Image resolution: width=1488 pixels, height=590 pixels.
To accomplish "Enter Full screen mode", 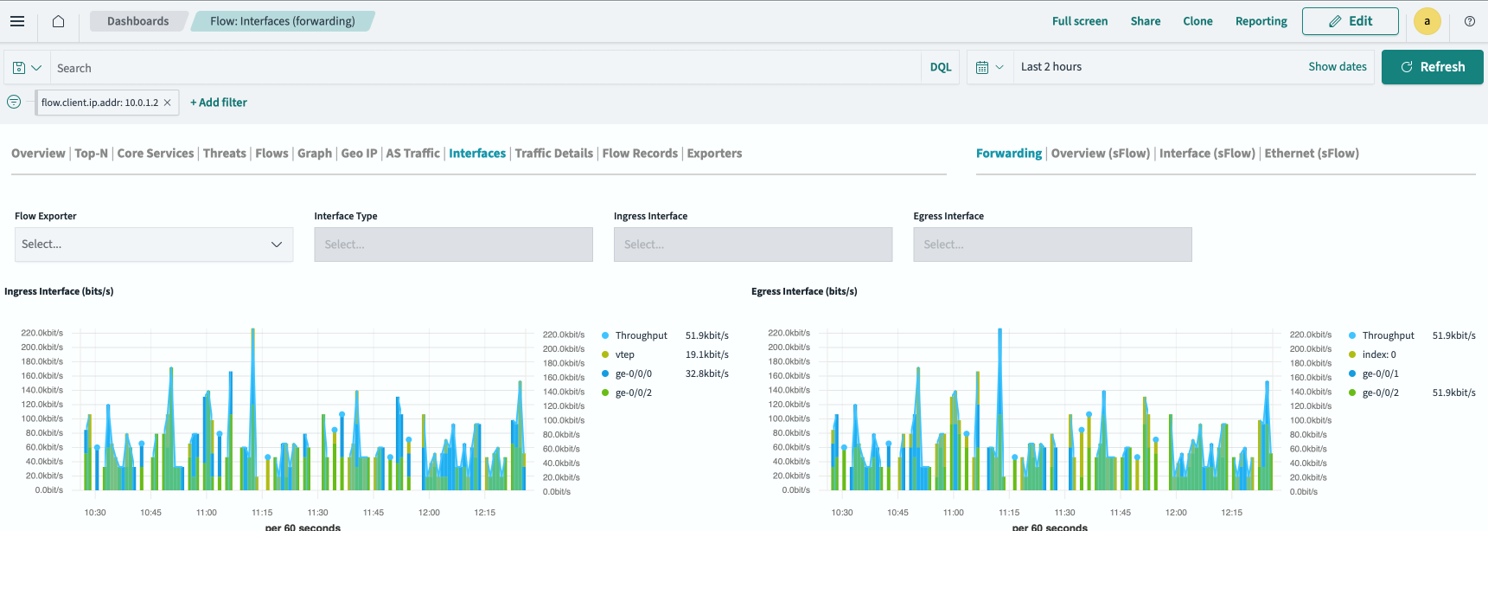I will coord(1080,21).
